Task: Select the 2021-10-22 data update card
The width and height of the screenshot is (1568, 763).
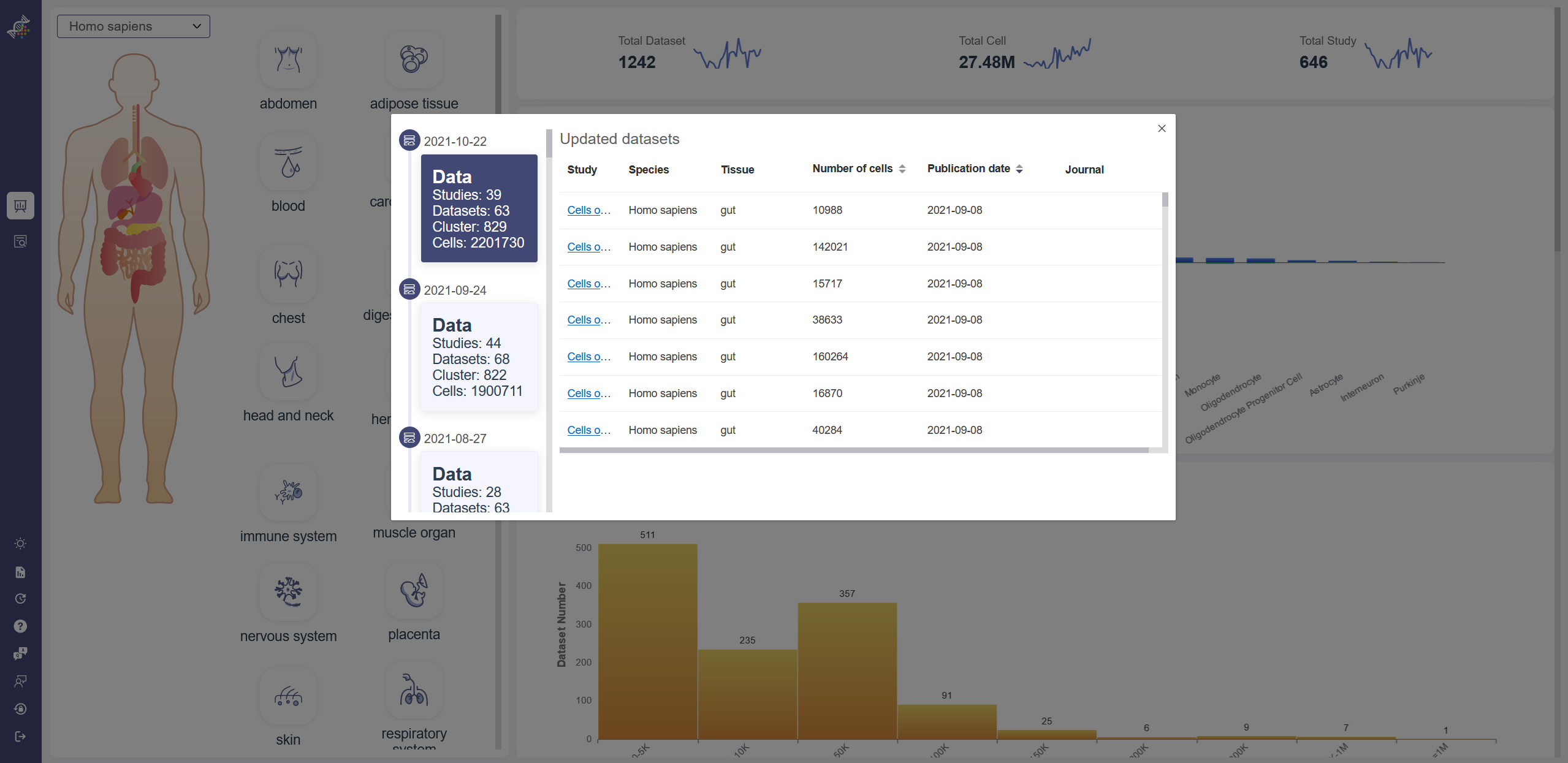Action: click(479, 208)
